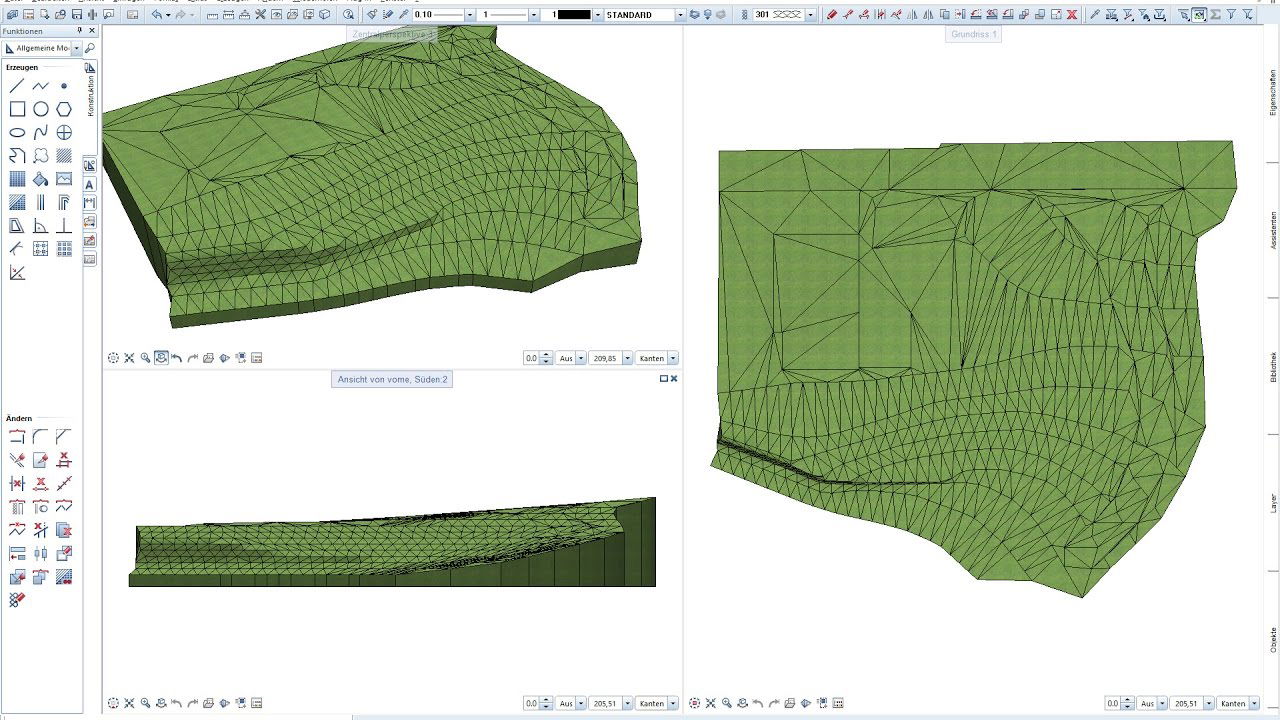
Task: Pin the Funktionen panel
Action: pyautogui.click(x=80, y=31)
